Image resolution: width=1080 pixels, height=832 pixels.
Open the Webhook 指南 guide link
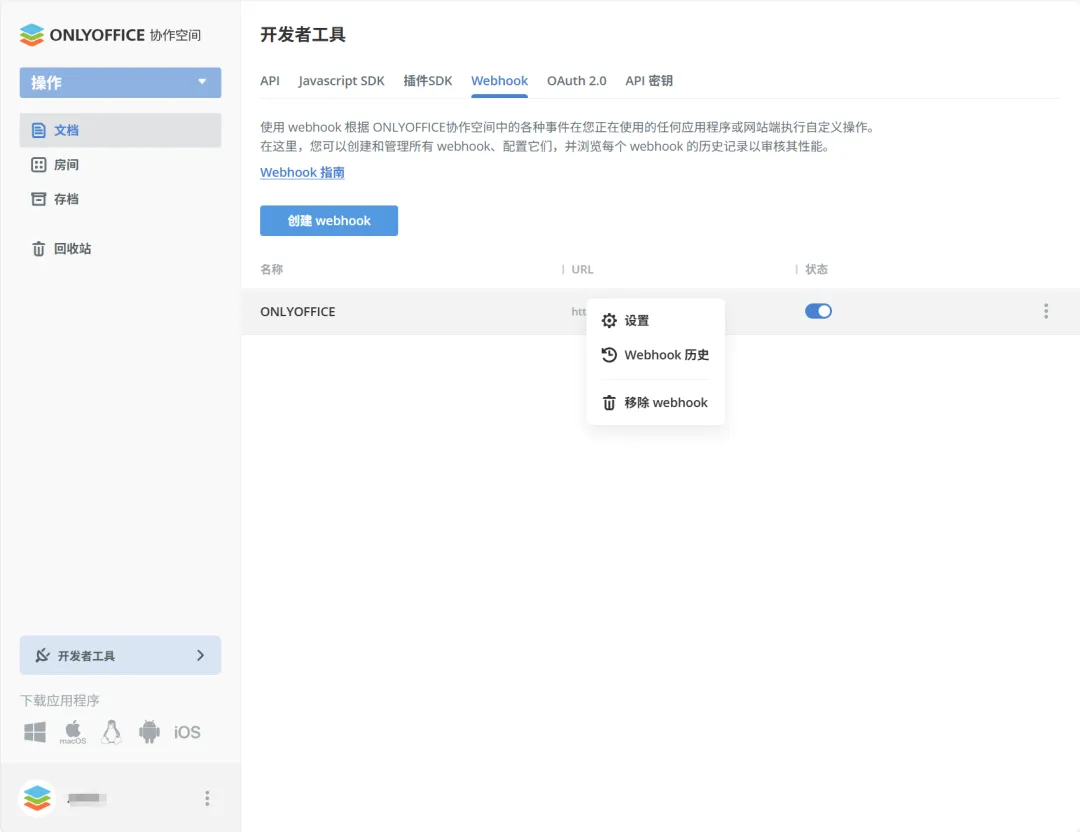302,172
